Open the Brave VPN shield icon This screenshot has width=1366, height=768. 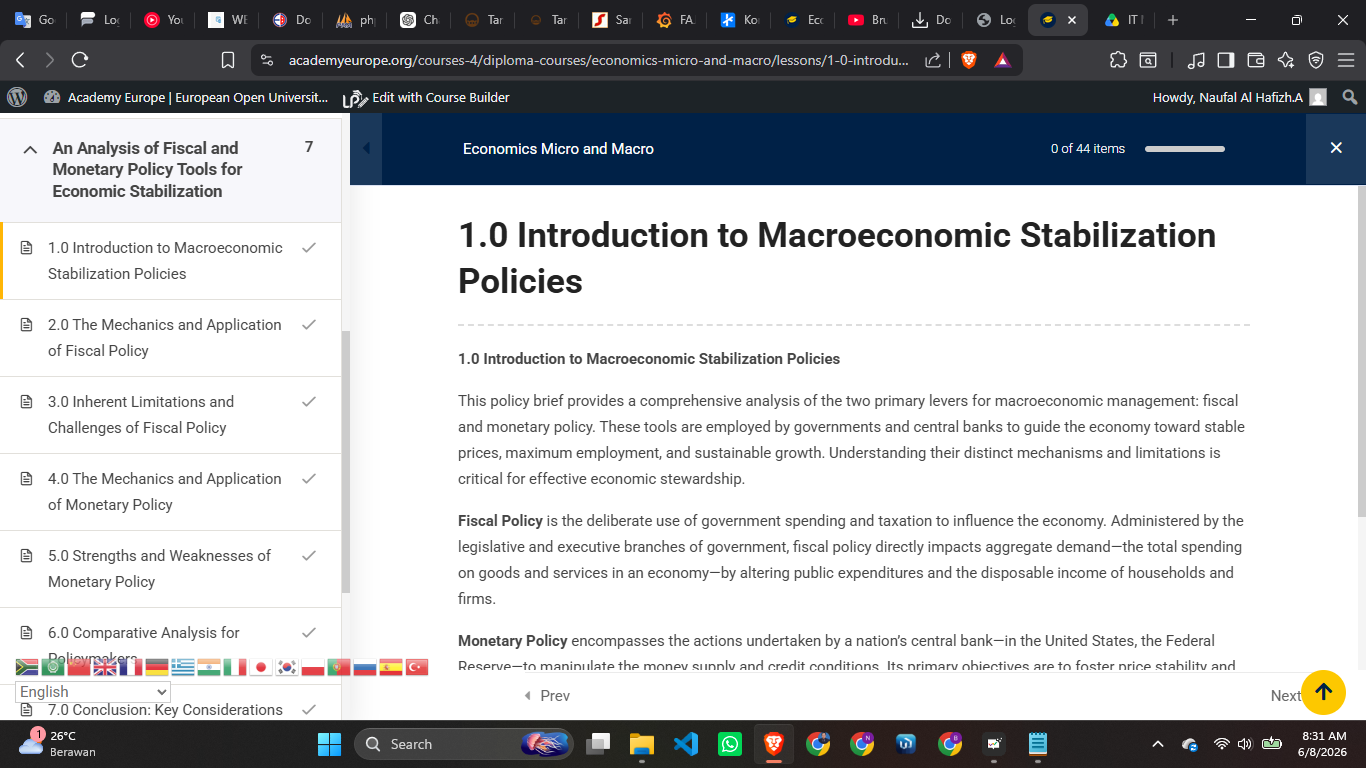pyautogui.click(x=1316, y=60)
